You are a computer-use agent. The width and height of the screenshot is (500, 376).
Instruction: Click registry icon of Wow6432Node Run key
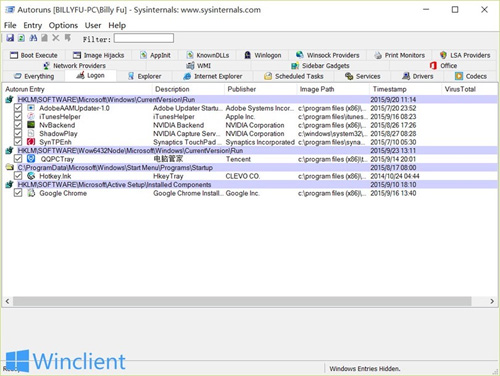click(x=10, y=150)
